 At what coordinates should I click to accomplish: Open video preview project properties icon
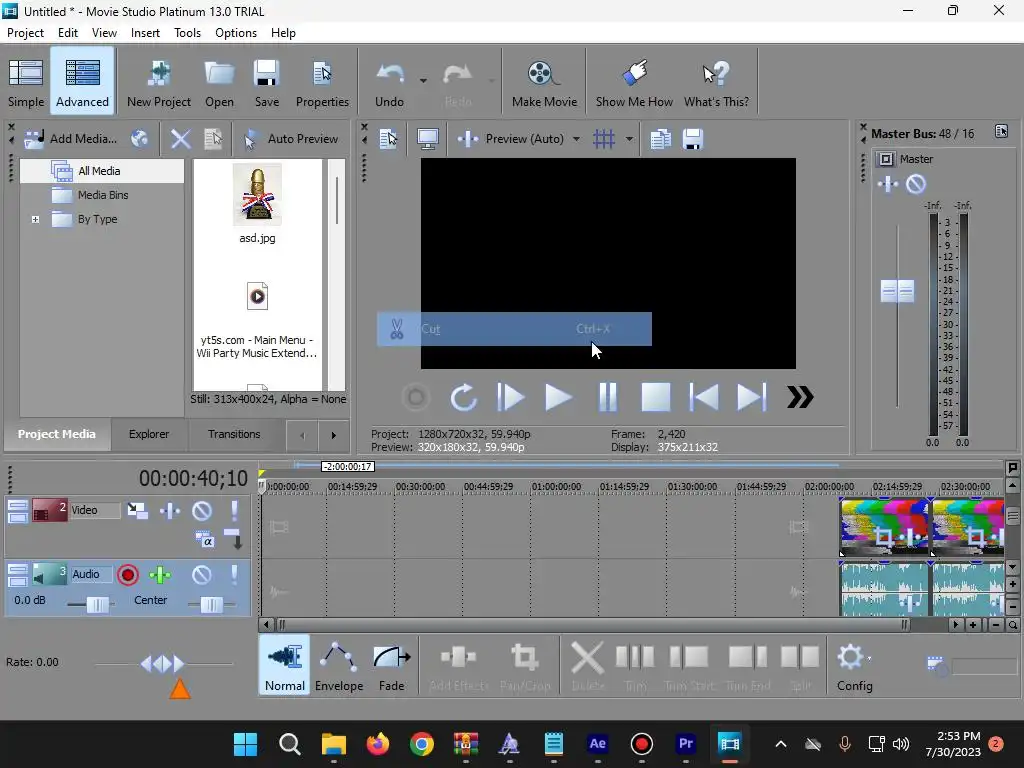(x=389, y=138)
